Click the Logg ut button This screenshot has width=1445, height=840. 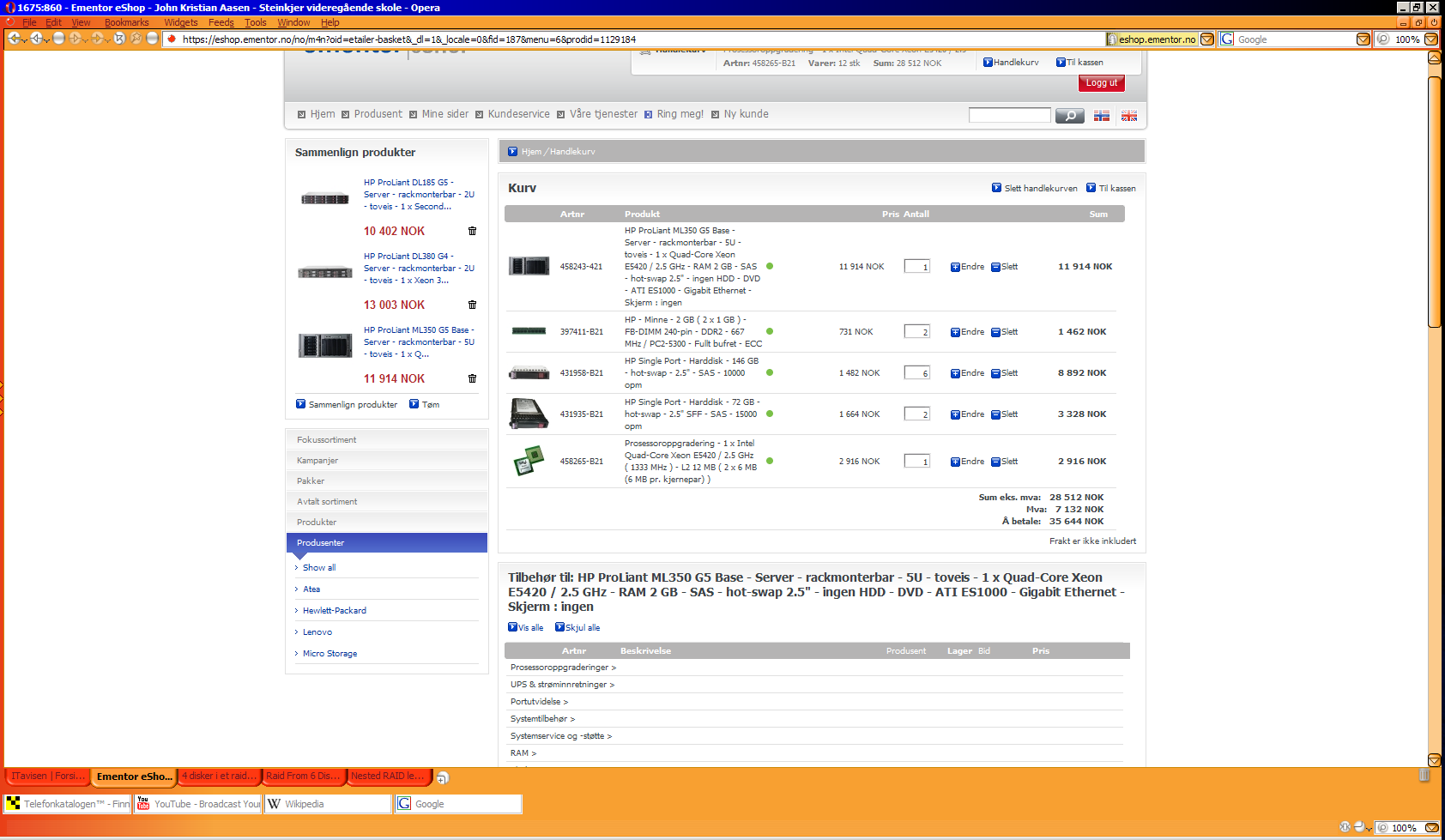coord(1102,83)
